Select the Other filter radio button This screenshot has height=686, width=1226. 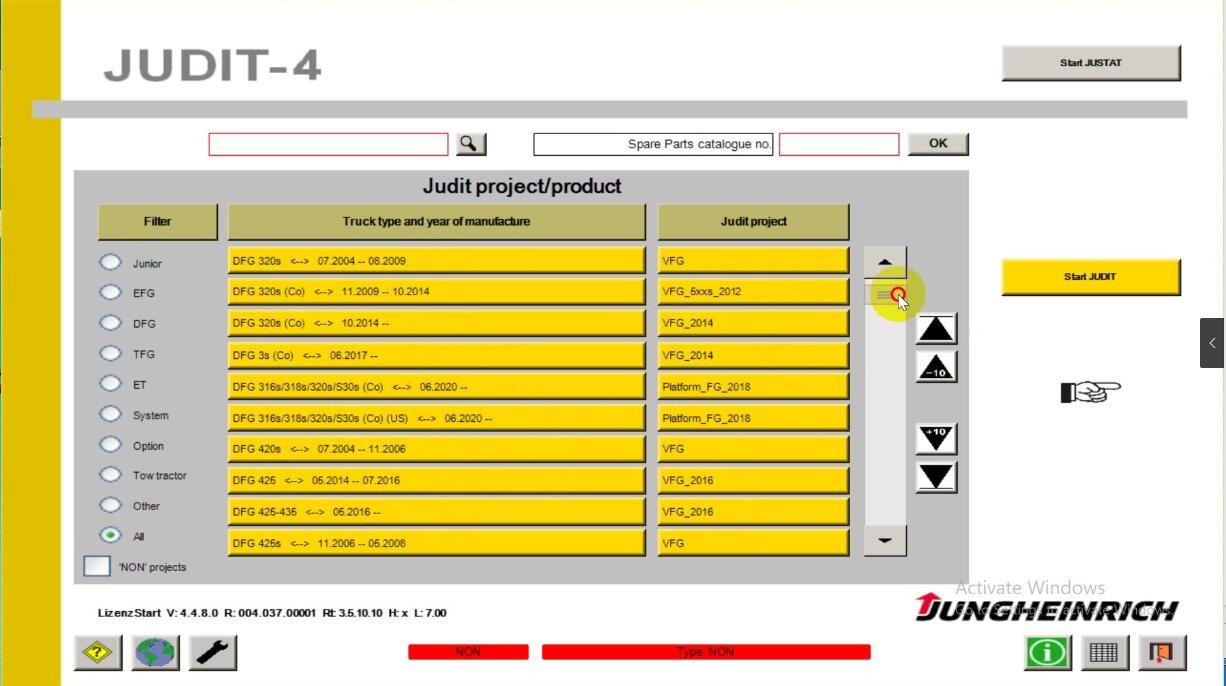pyautogui.click(x=110, y=505)
